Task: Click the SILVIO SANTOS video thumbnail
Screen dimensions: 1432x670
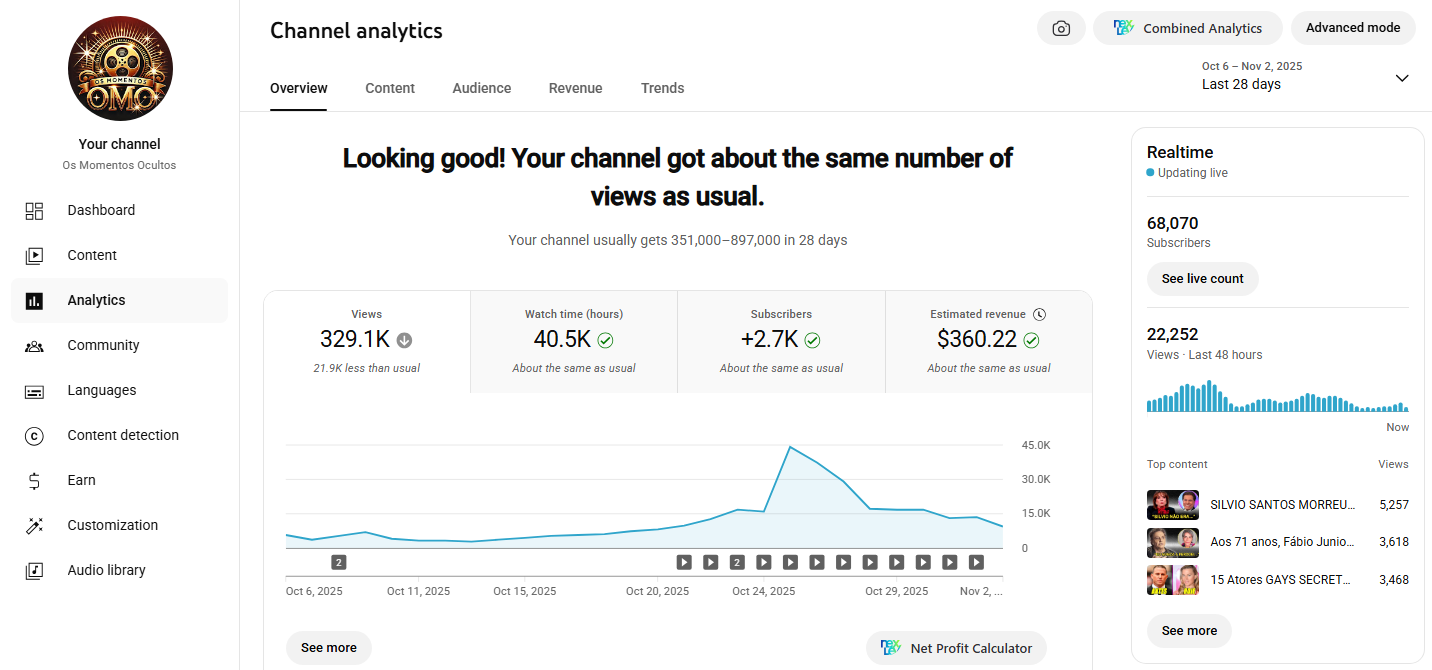Action: click(x=1172, y=505)
